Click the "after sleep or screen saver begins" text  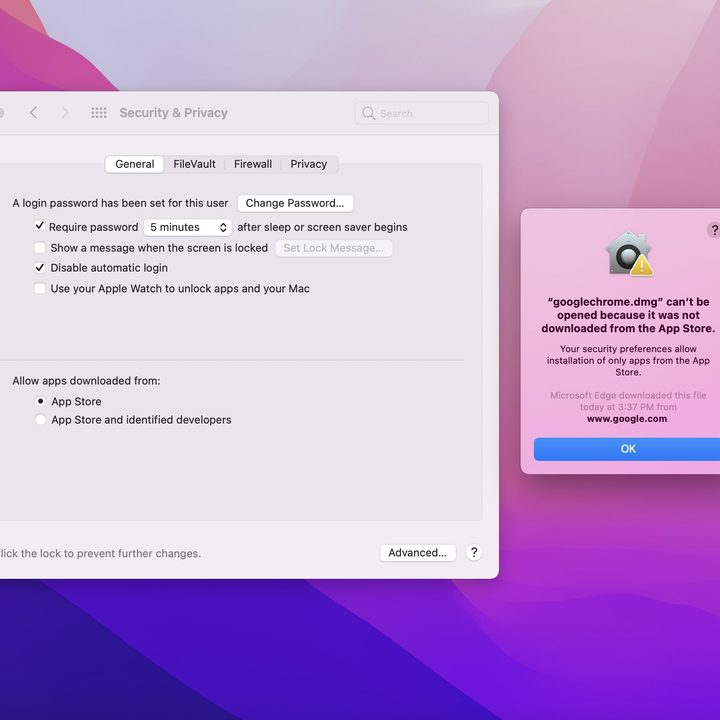[322, 227]
